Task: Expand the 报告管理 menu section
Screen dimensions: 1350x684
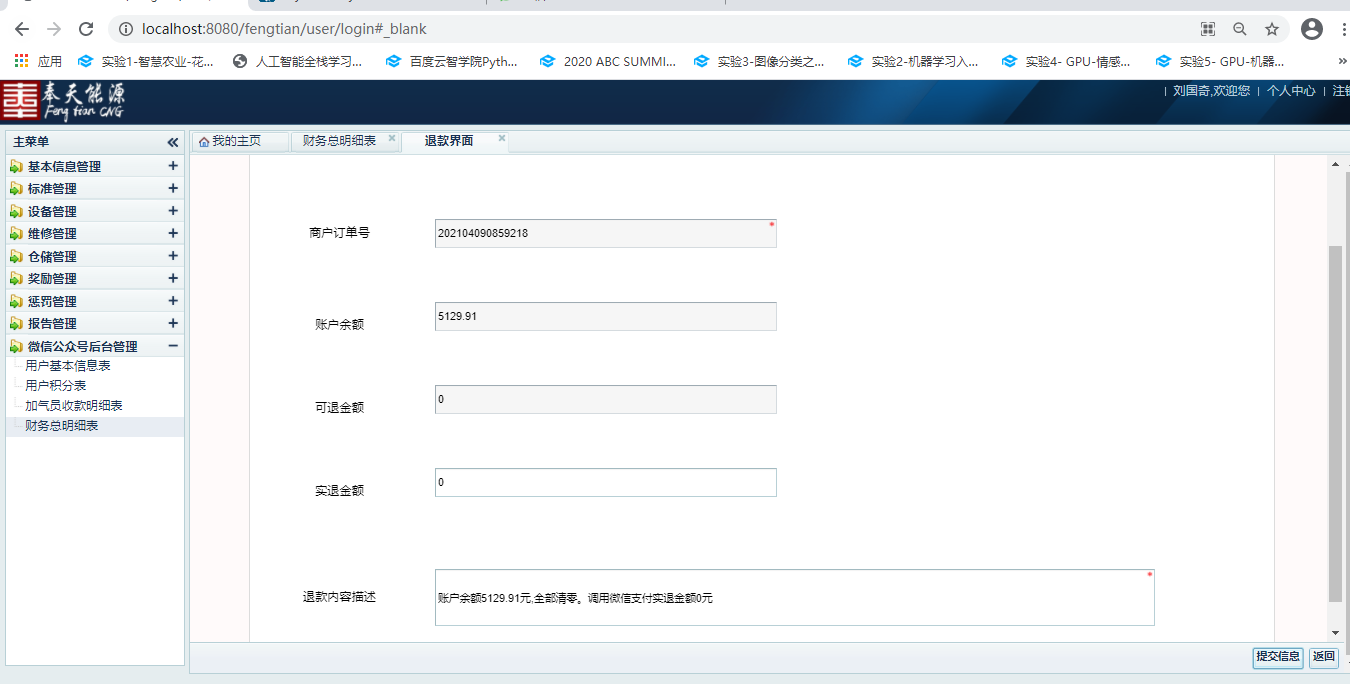Action: [173, 324]
